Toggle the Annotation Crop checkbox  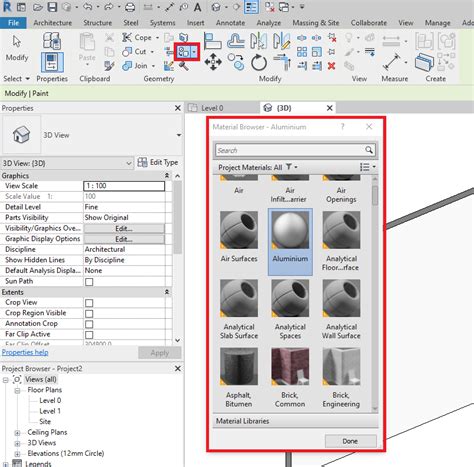point(89,324)
